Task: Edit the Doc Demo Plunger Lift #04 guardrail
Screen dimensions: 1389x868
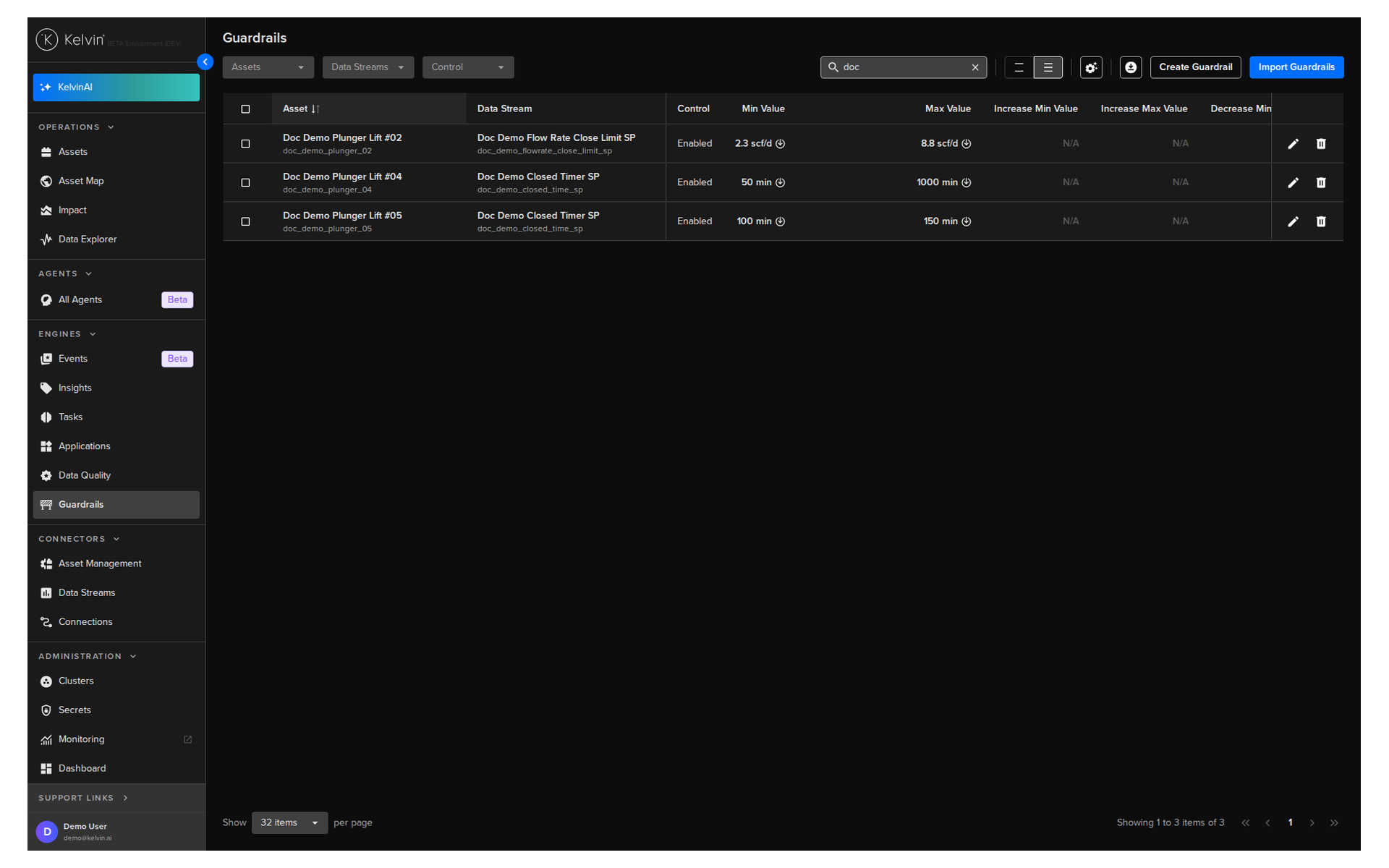Action: [1293, 183]
